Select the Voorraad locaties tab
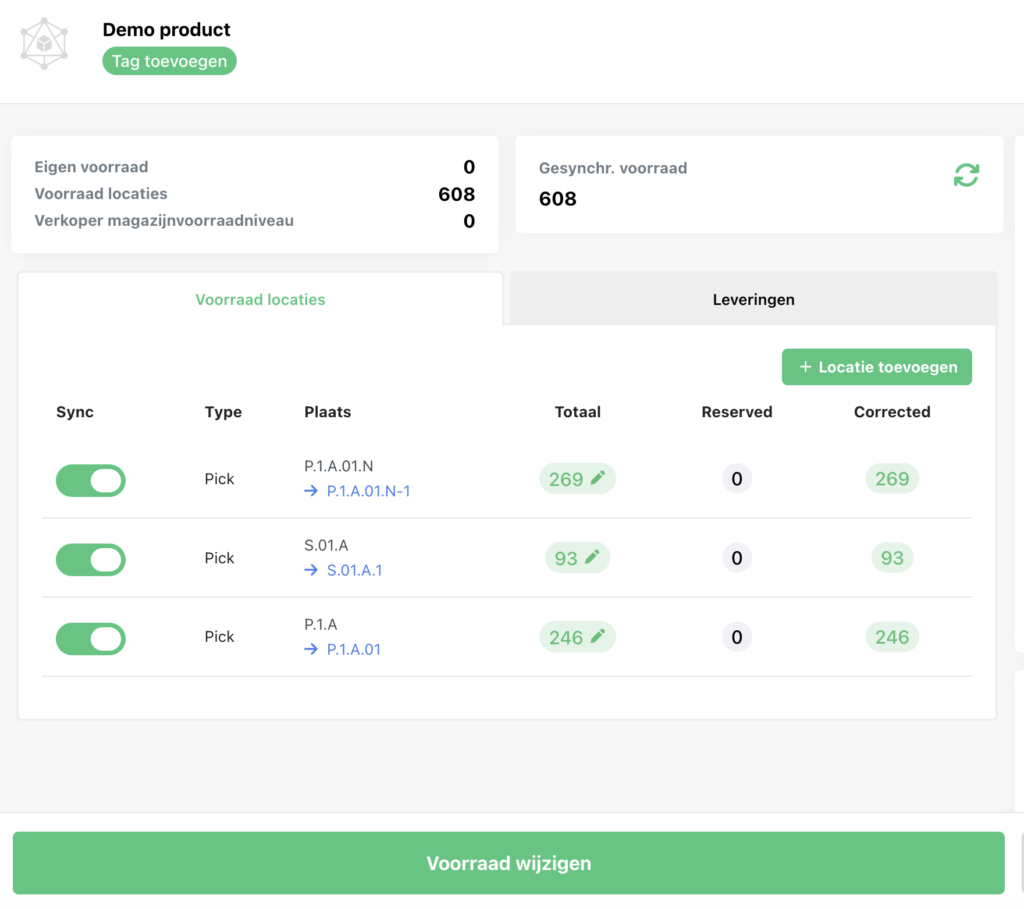Viewport: 1024px width, 909px height. [x=260, y=299]
